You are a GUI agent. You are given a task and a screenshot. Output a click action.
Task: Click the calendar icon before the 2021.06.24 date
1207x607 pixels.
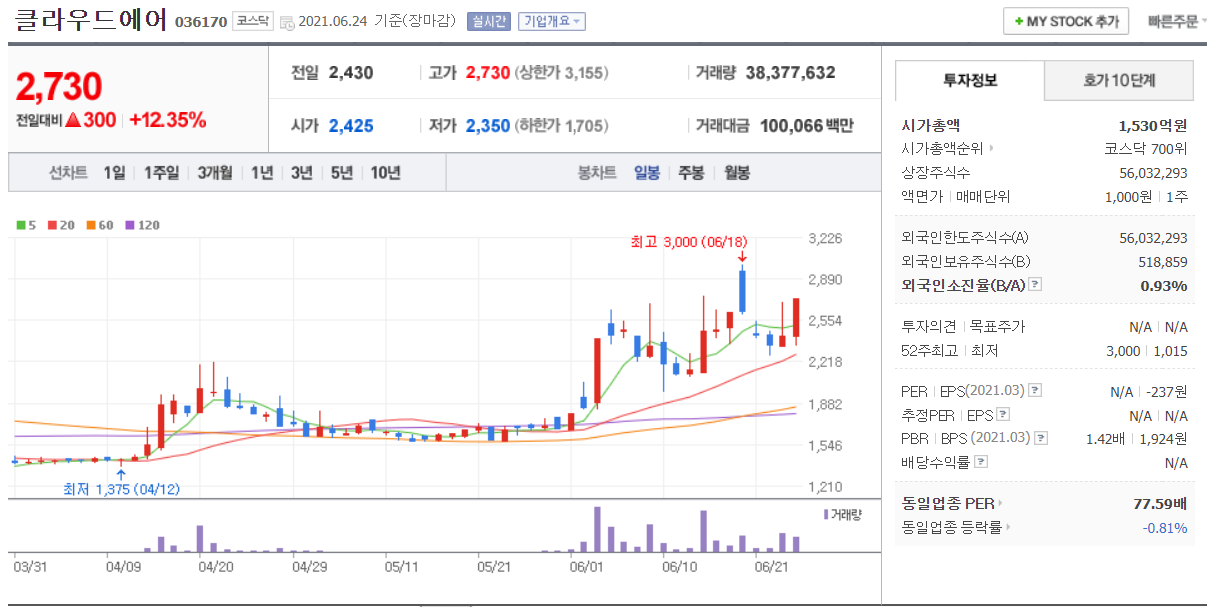[287, 22]
